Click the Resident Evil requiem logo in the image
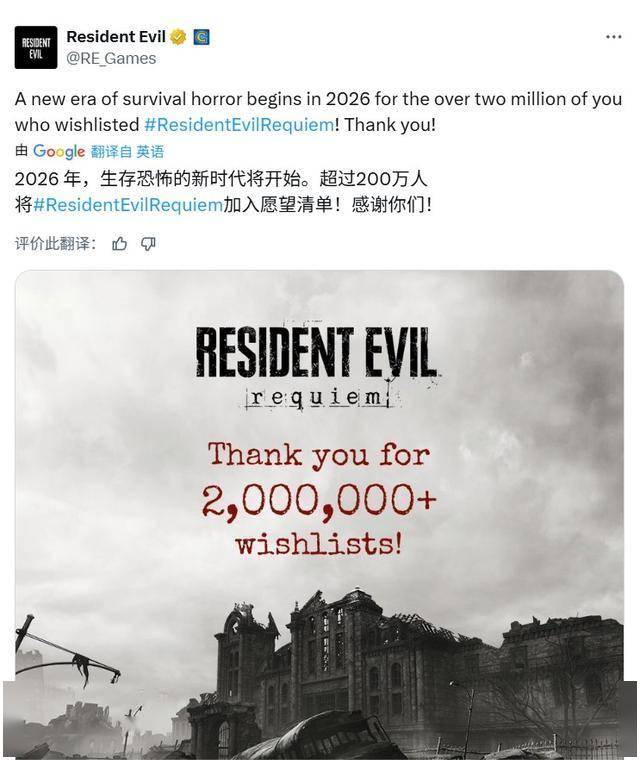Screen dimensions: 640x760 (x=317, y=367)
